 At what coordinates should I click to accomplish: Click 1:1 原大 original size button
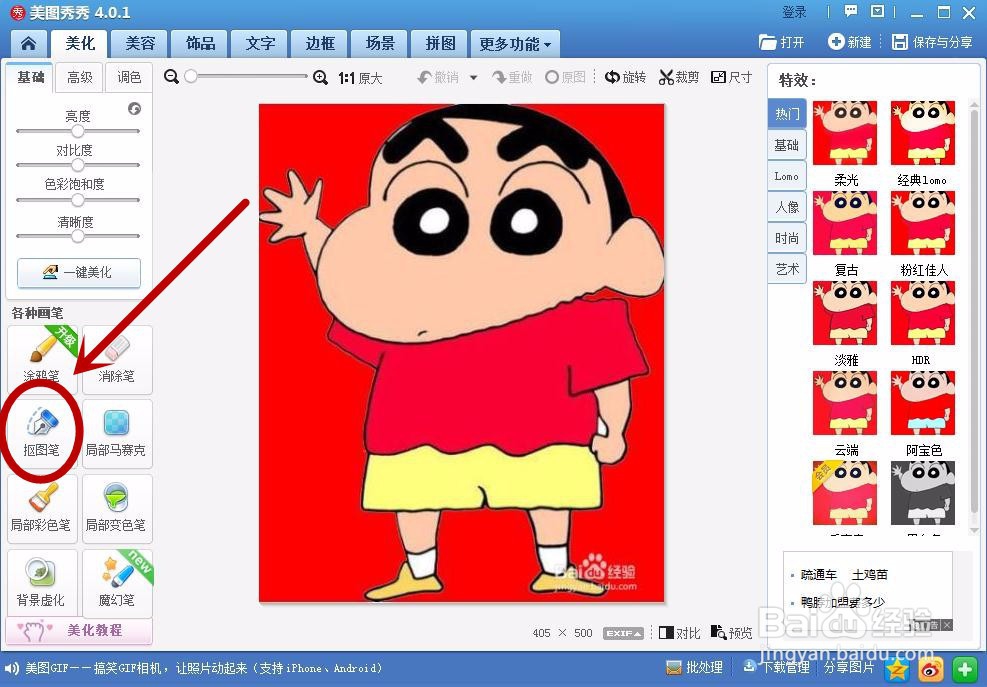pyautogui.click(x=360, y=78)
